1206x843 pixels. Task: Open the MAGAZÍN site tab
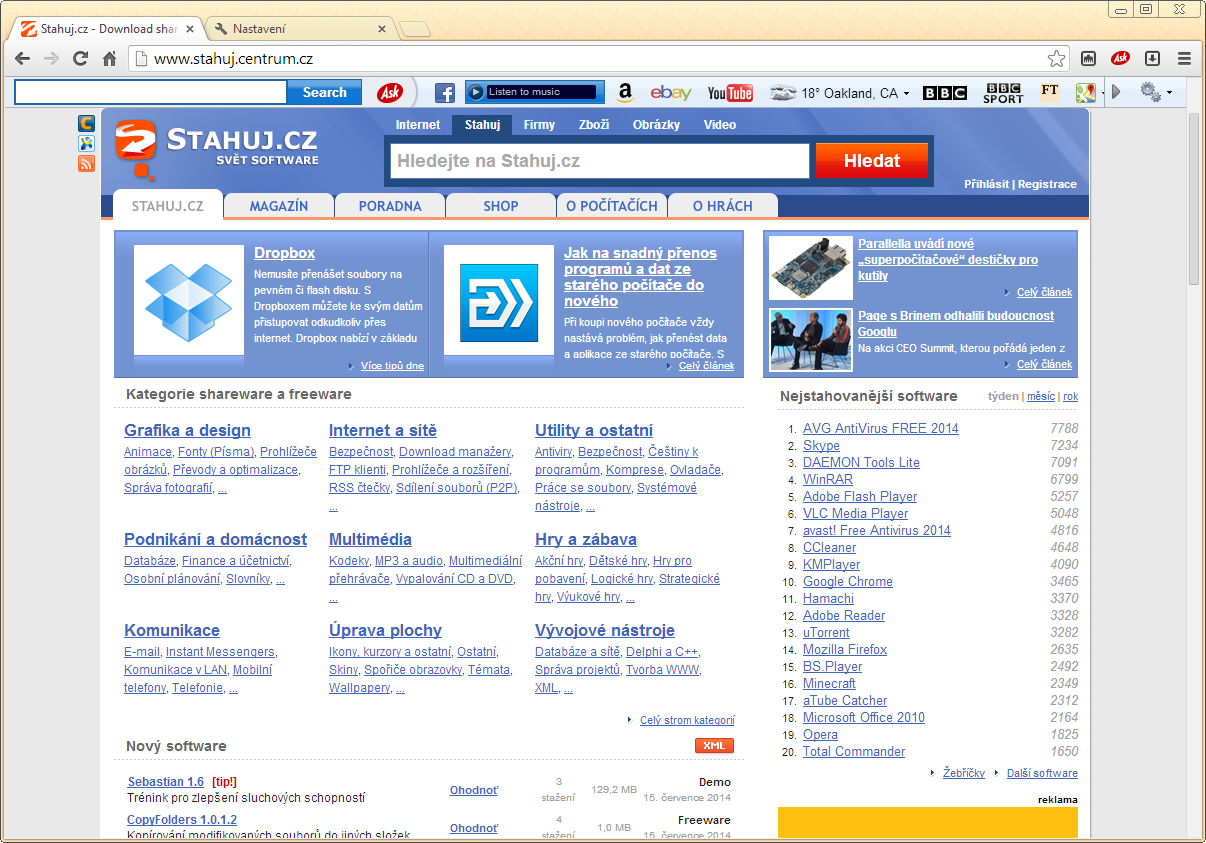[279, 206]
